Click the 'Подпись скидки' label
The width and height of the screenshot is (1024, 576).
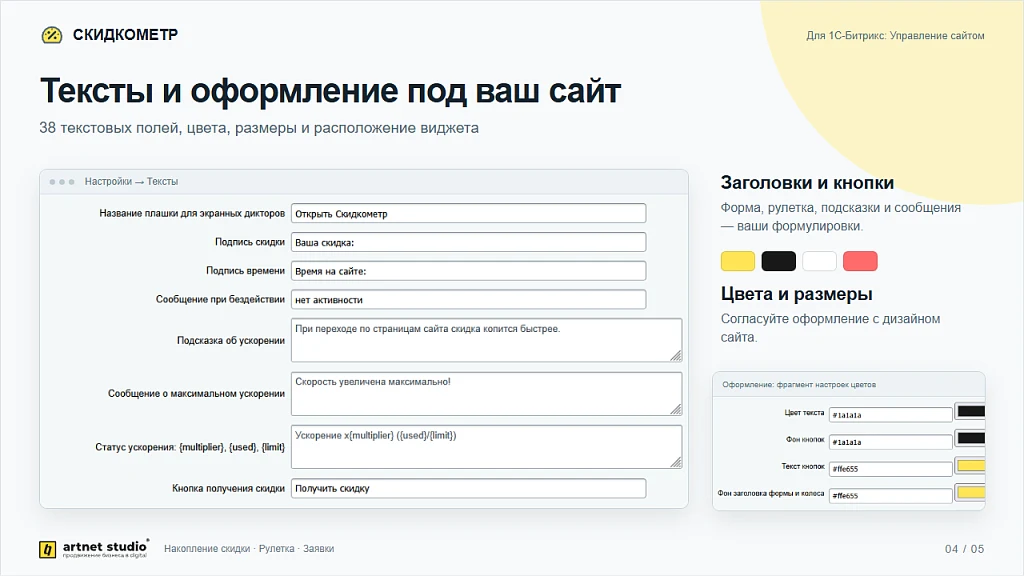pos(250,242)
